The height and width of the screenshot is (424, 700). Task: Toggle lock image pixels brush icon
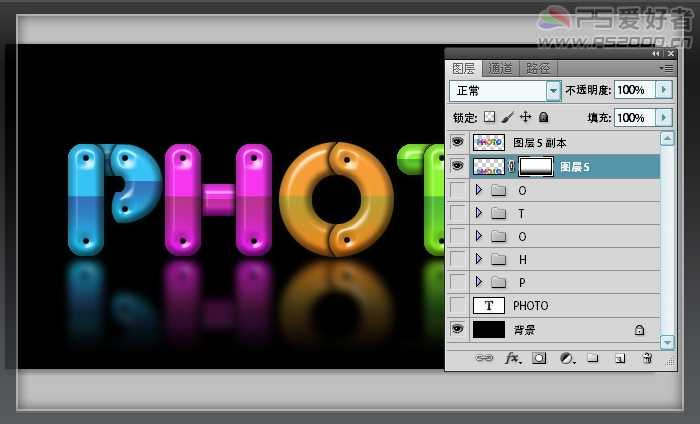507,117
